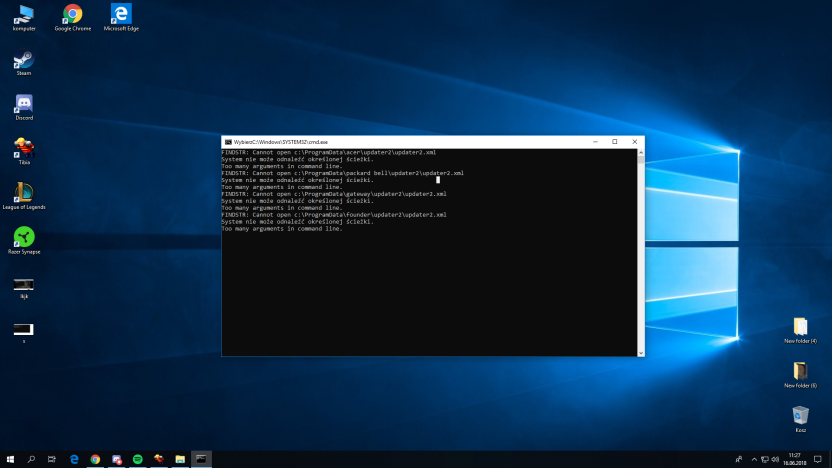
Task: Show hidden system tray icons
Action: (754, 460)
